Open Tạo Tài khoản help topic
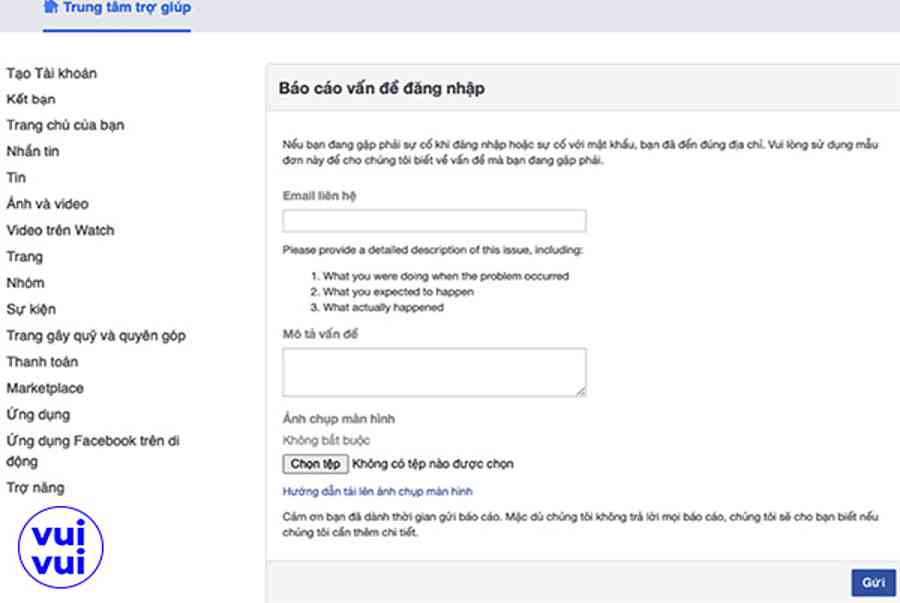 [52, 73]
